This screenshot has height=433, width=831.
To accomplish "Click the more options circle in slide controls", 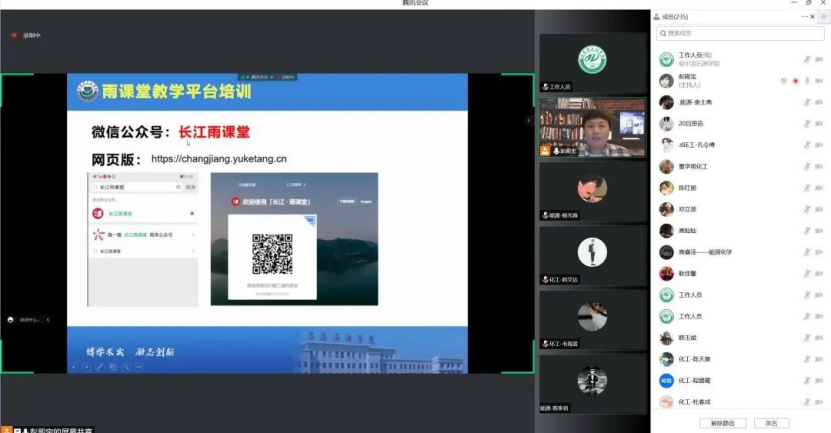I will coord(139,367).
